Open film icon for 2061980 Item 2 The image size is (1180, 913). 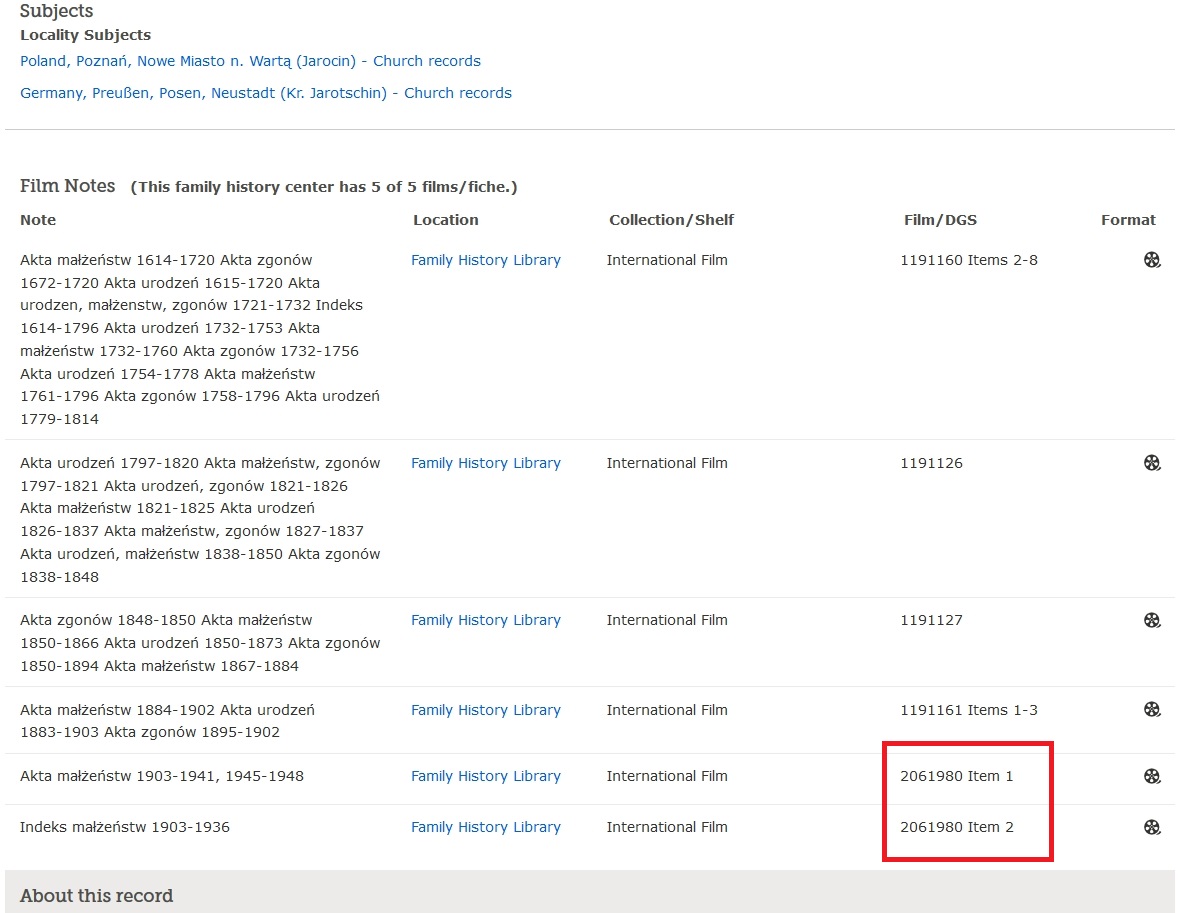point(1152,827)
